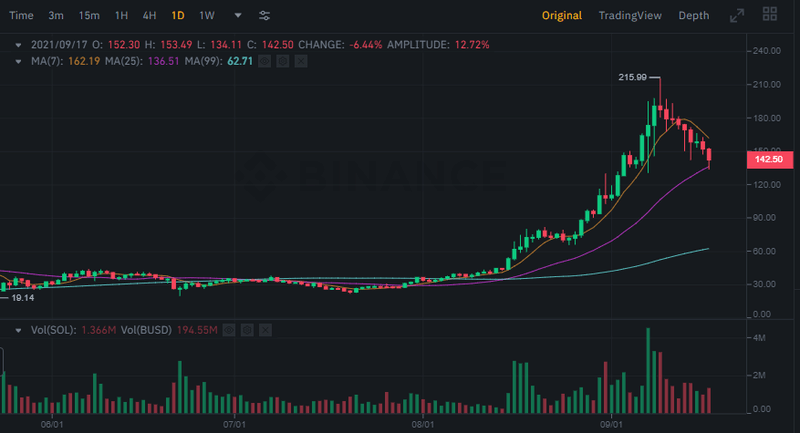Viewport: 800px width, 433px height.
Task: Hide the Volume indicator
Action: pyautogui.click(x=231, y=329)
